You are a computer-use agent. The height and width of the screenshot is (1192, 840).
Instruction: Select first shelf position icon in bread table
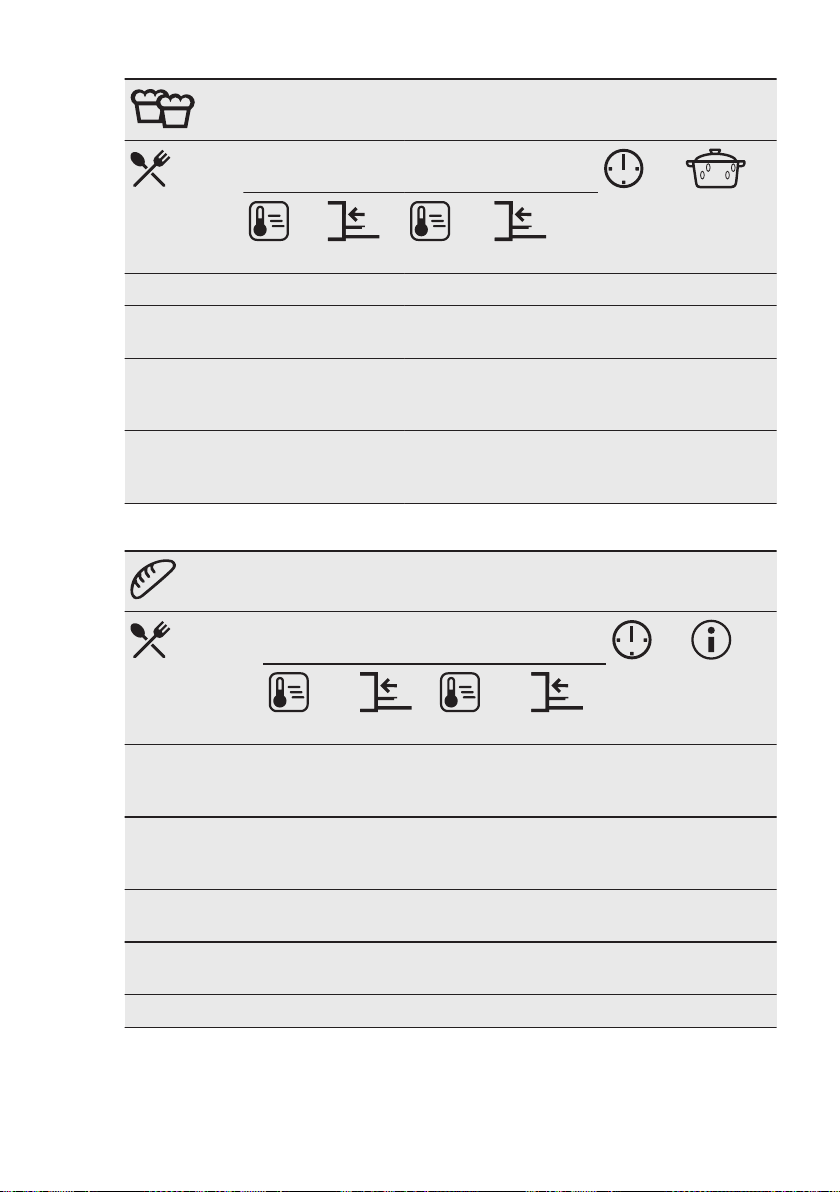[385, 692]
